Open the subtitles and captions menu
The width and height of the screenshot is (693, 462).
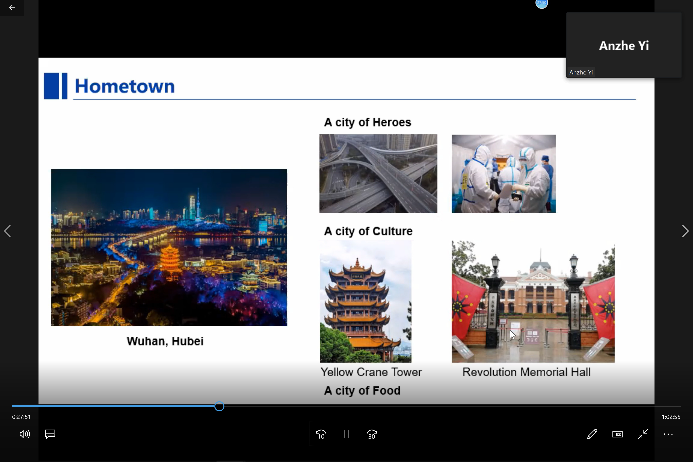click(x=50, y=434)
